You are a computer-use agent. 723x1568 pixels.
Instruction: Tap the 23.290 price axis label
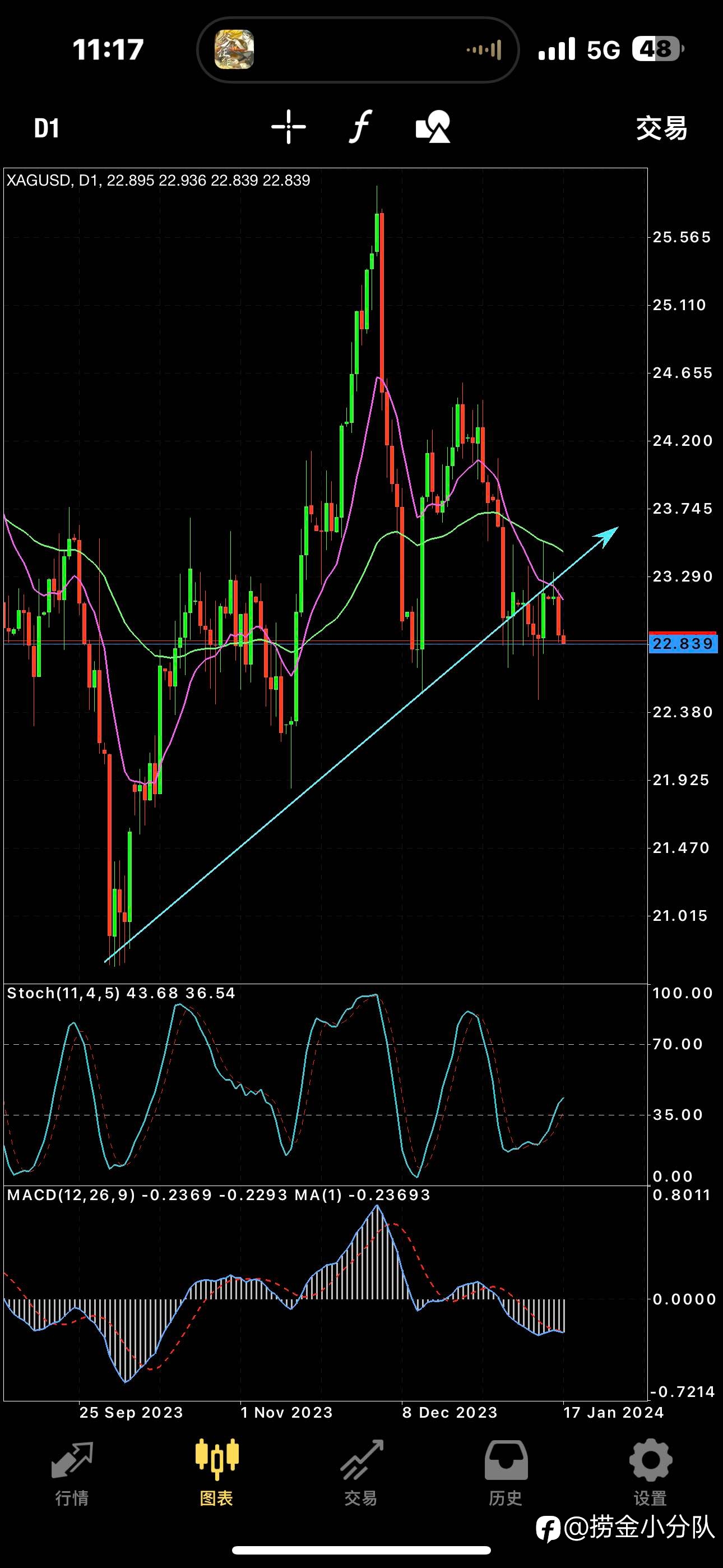pos(682,576)
